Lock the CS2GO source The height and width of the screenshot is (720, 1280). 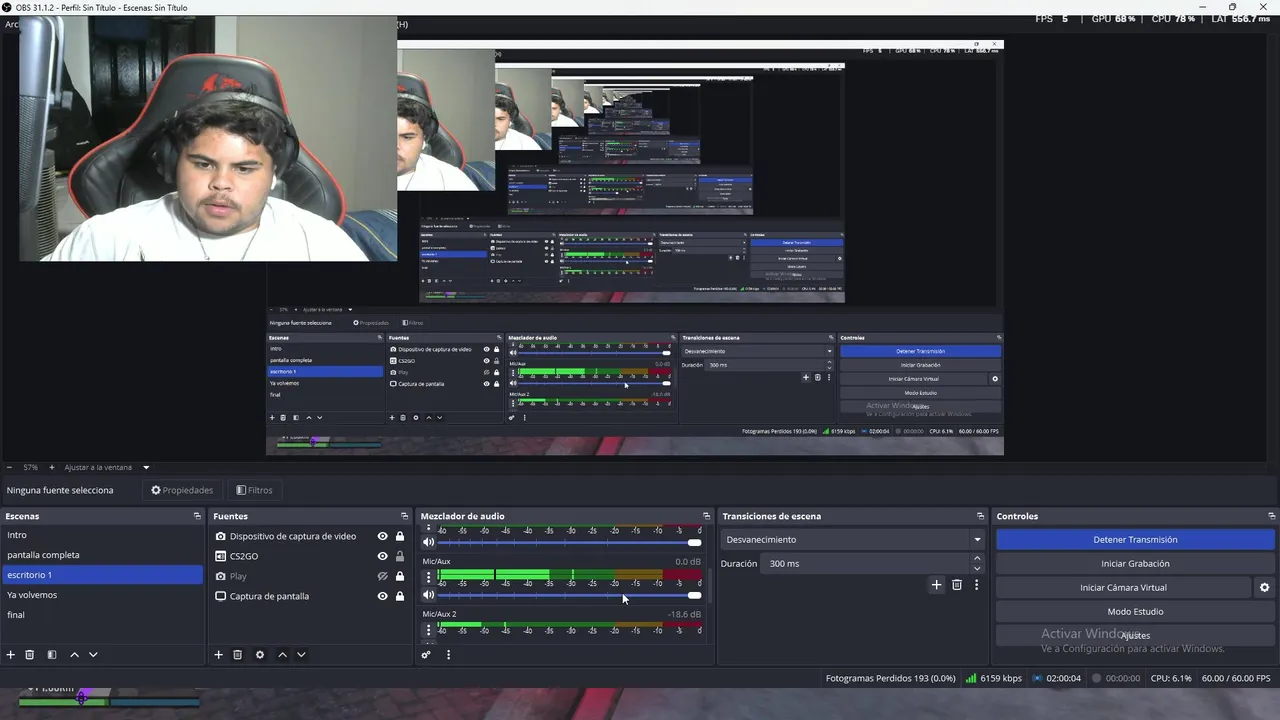tap(400, 556)
